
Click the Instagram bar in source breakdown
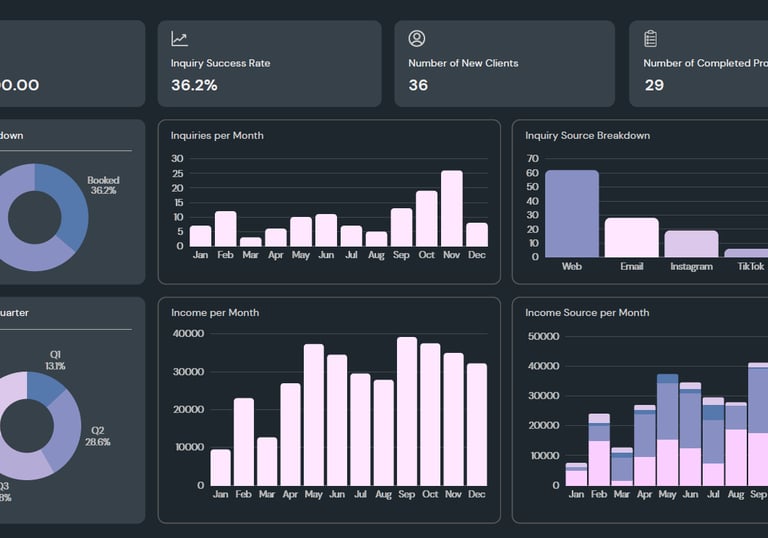[x=692, y=244]
